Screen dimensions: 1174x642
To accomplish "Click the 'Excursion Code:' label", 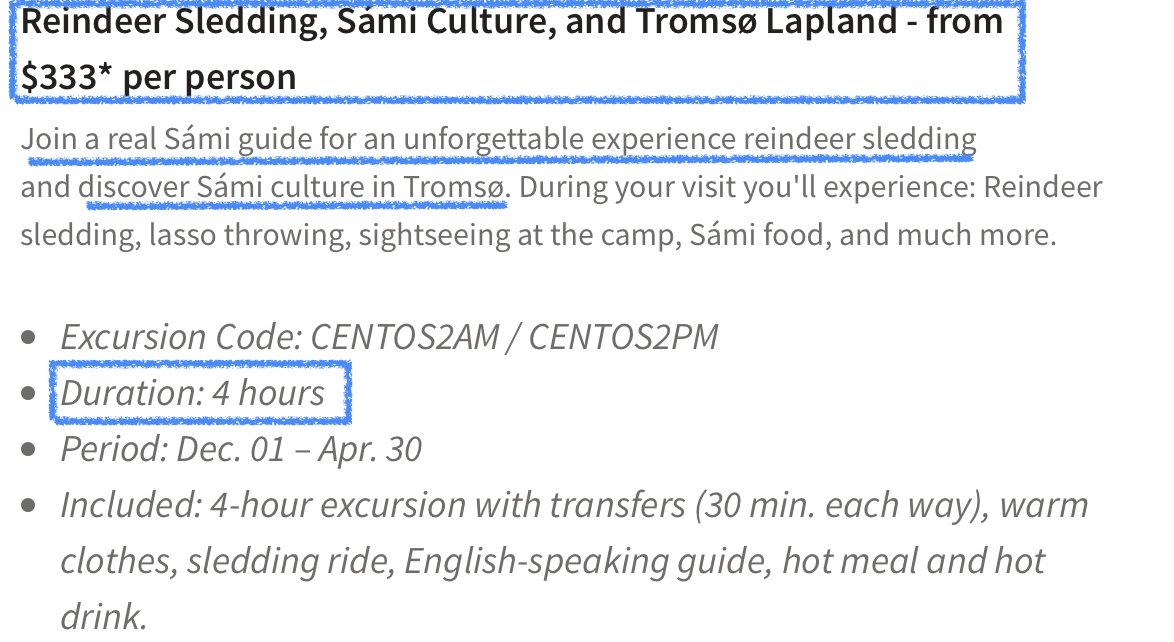I will click(181, 337).
